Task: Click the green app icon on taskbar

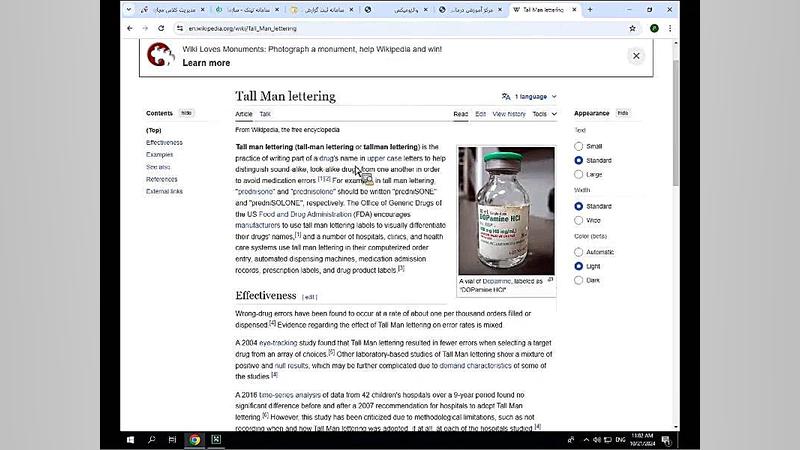Action: point(216,440)
